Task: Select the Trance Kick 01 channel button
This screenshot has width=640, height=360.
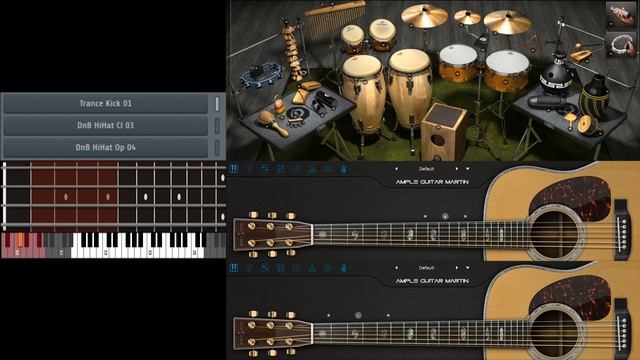Action: pyautogui.click(x=106, y=104)
